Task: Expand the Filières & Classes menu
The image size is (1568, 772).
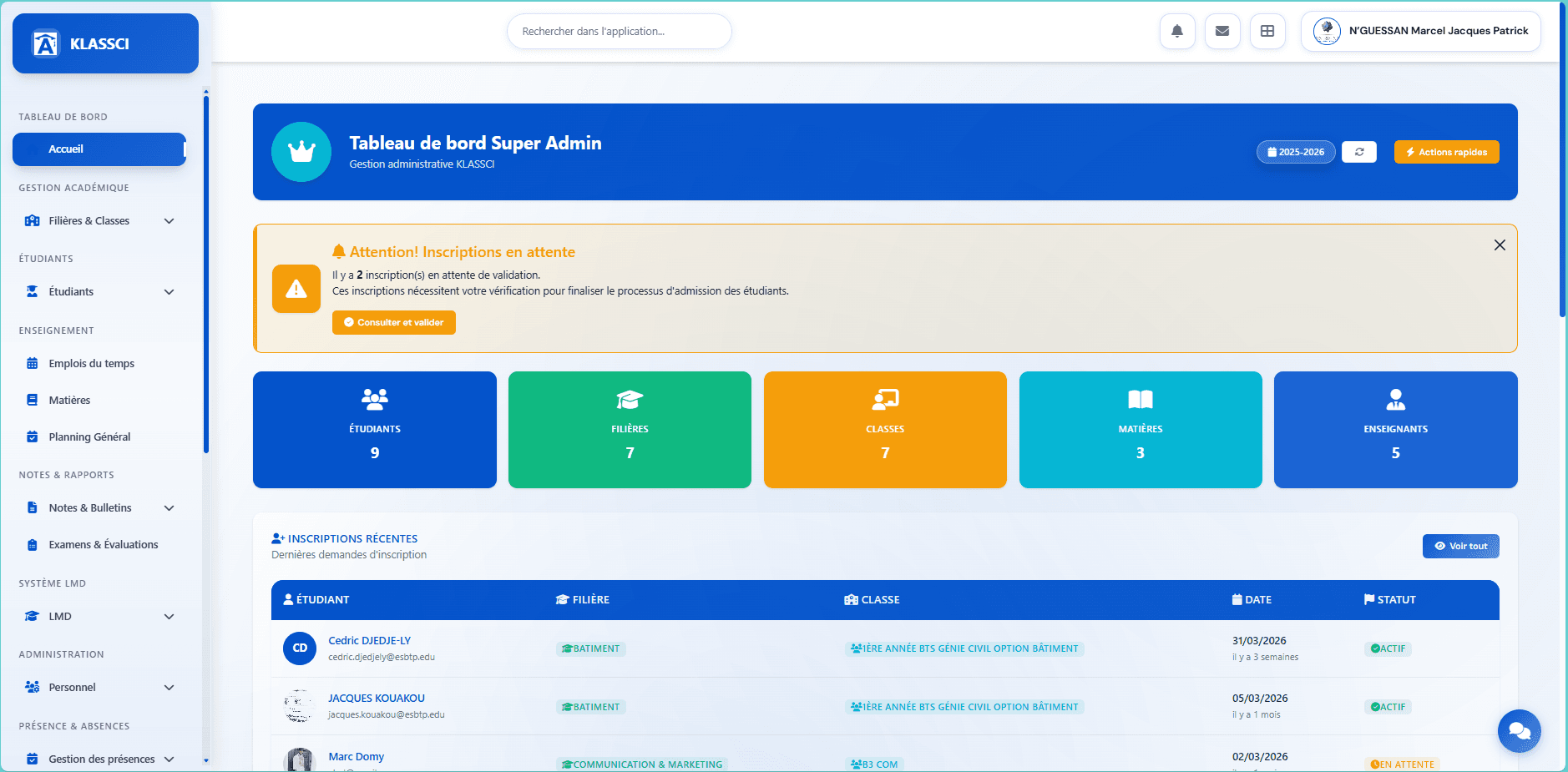Action: (100, 221)
